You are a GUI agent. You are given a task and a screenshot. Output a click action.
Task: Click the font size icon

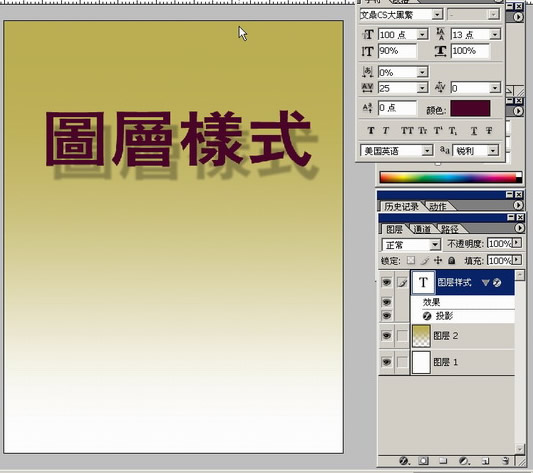click(x=368, y=34)
